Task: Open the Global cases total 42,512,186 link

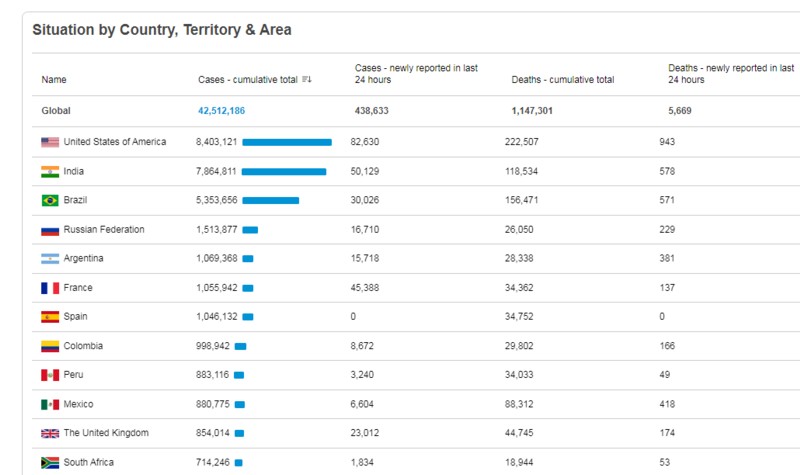Action: point(221,111)
